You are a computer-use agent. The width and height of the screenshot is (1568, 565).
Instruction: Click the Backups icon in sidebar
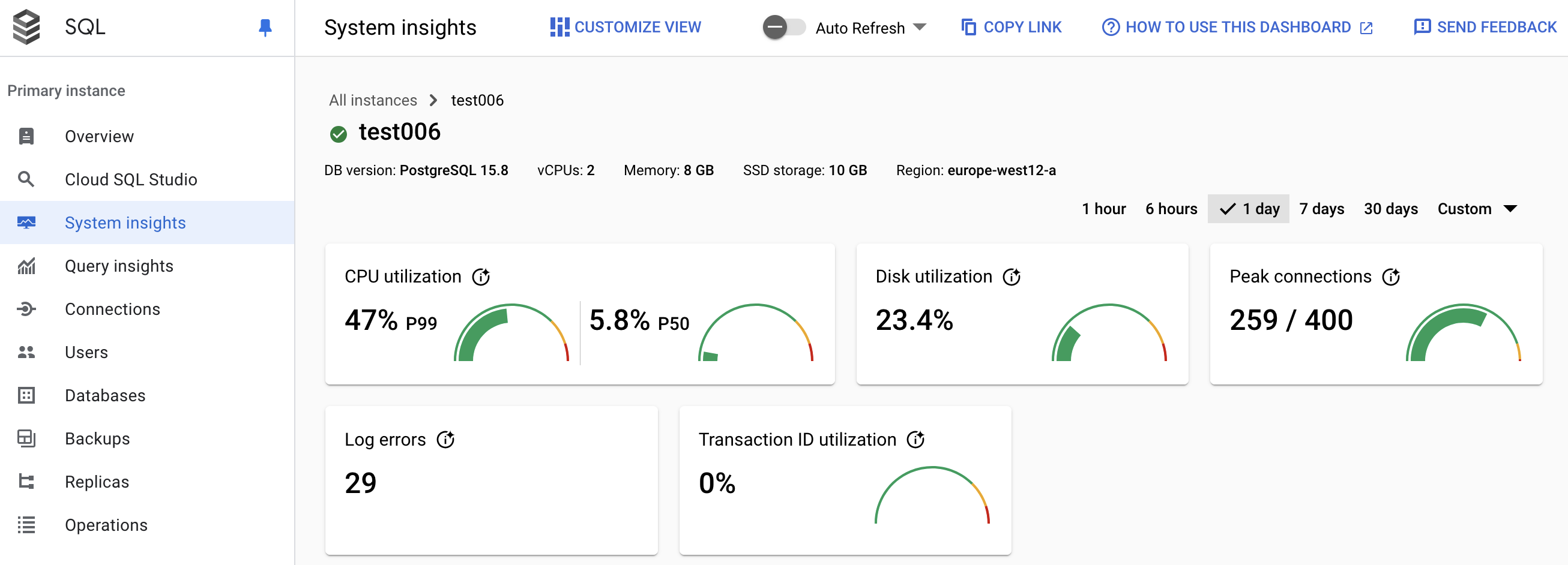coord(26,438)
